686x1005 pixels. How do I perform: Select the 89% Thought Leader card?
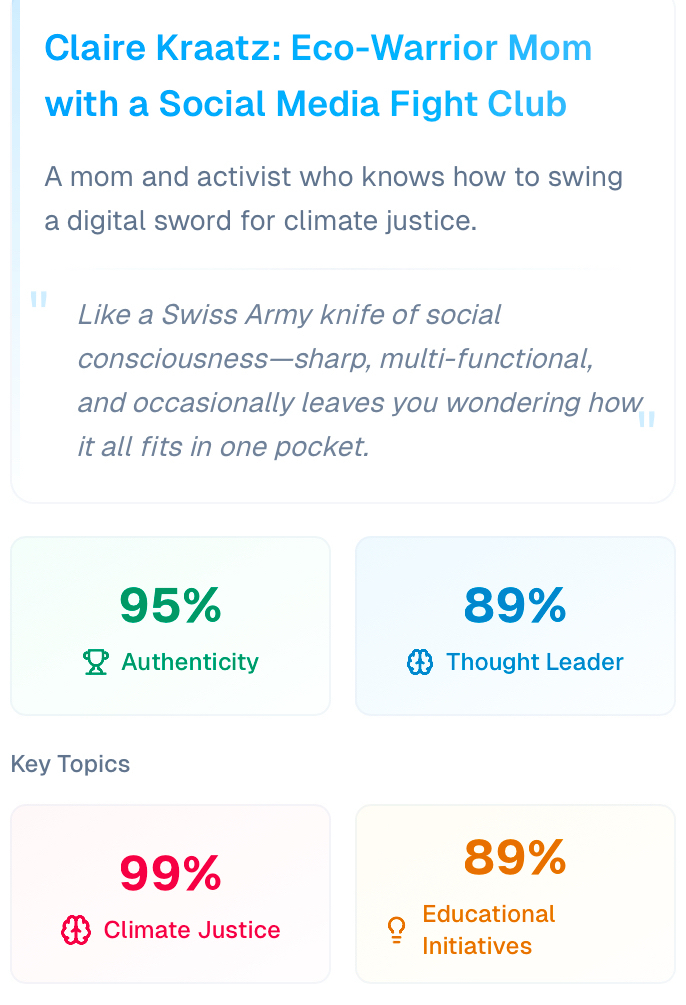tap(515, 626)
